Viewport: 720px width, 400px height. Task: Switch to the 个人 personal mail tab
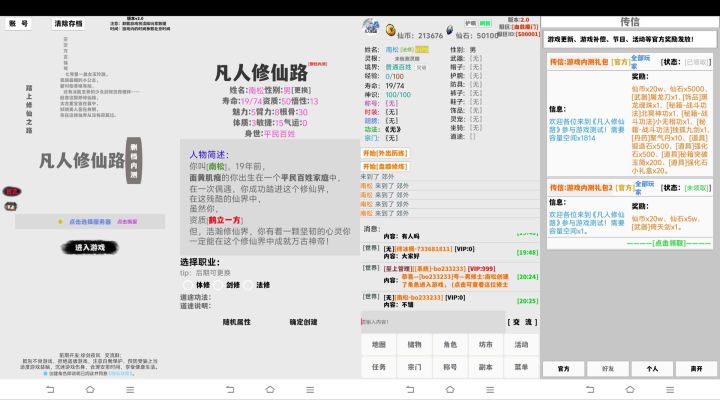652,369
